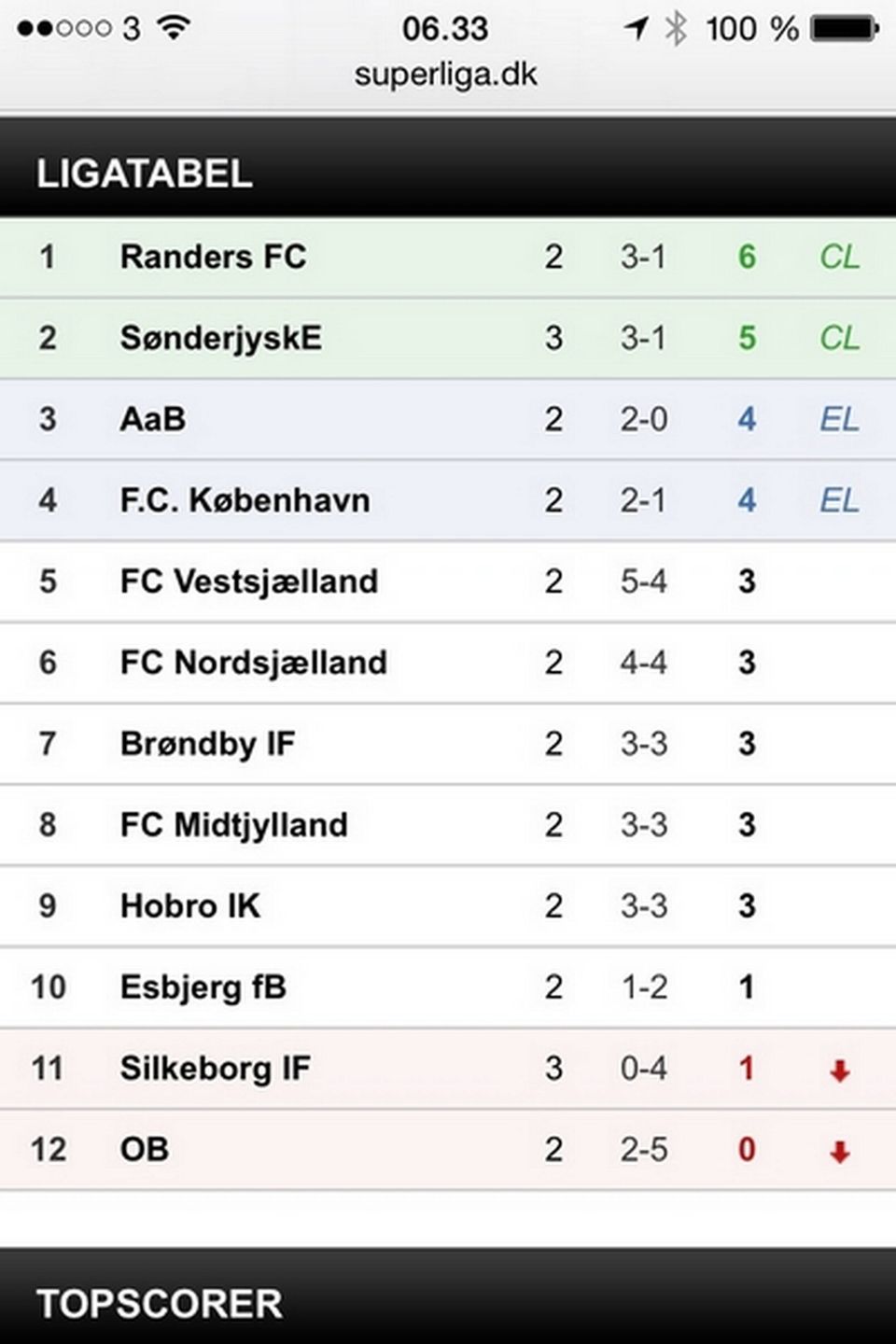Select Esbjerg fB row

(448, 988)
